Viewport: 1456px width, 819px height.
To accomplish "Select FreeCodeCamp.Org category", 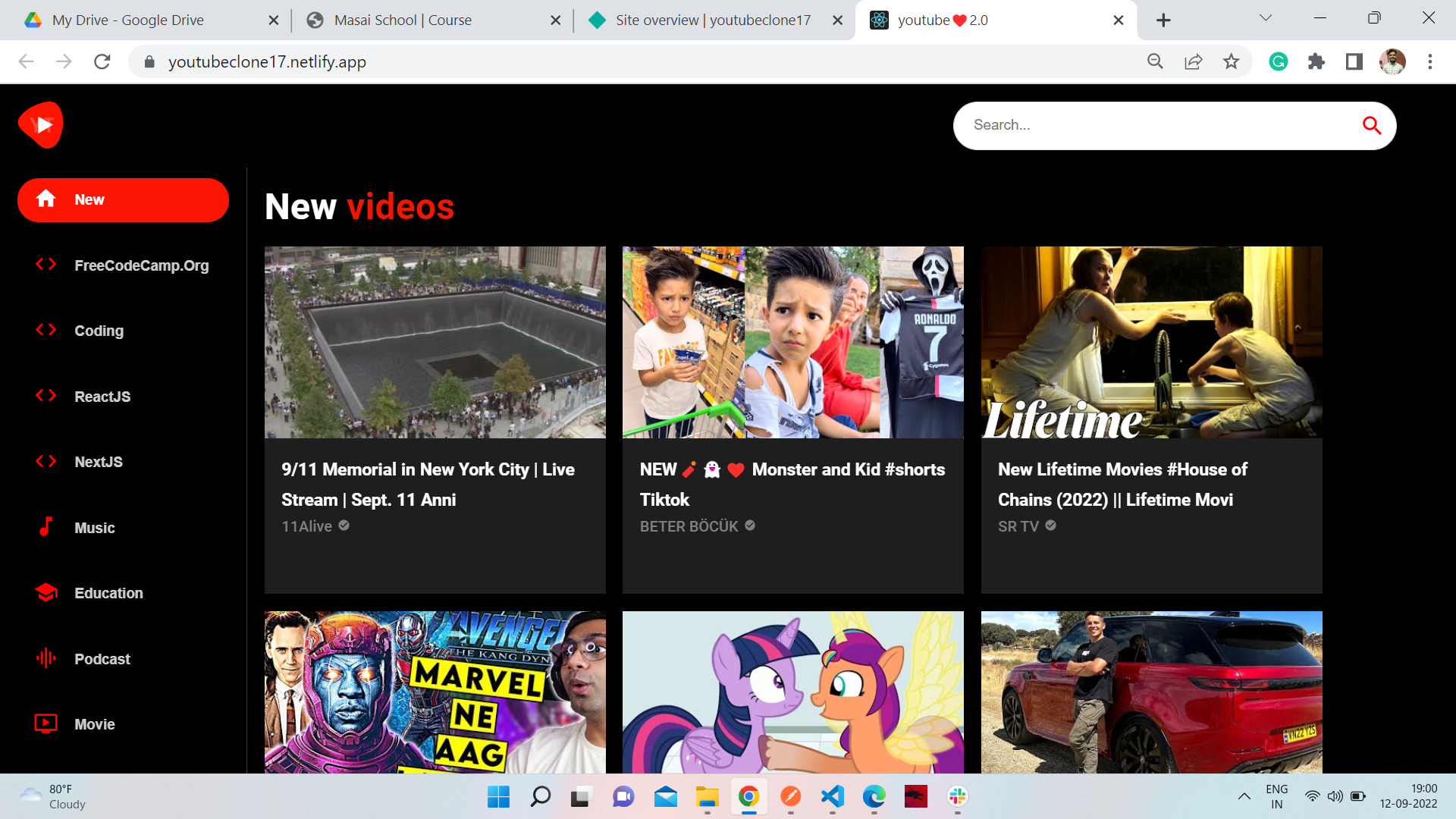I will [123, 265].
